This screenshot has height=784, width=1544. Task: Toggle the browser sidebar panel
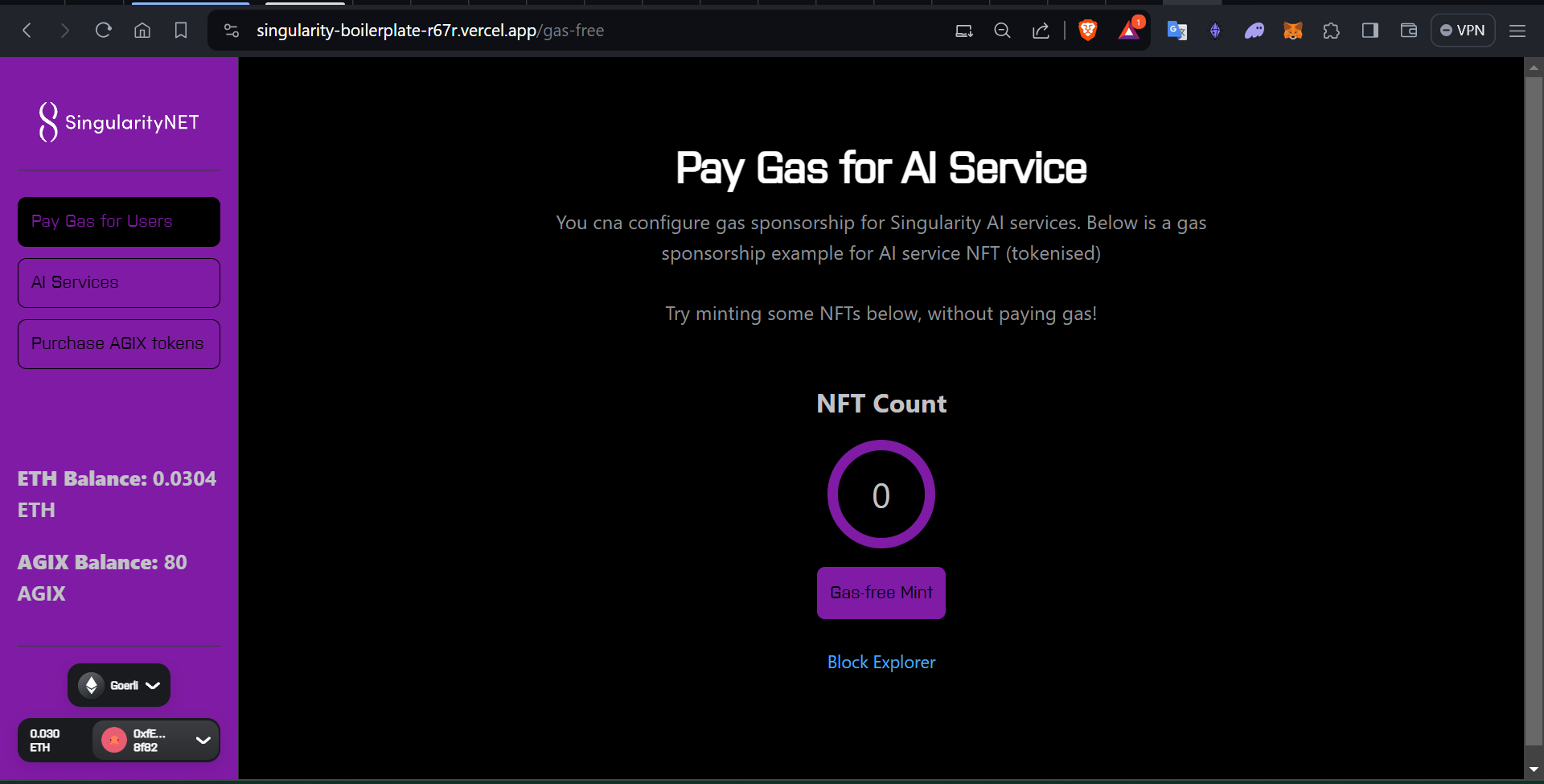[x=1369, y=31]
